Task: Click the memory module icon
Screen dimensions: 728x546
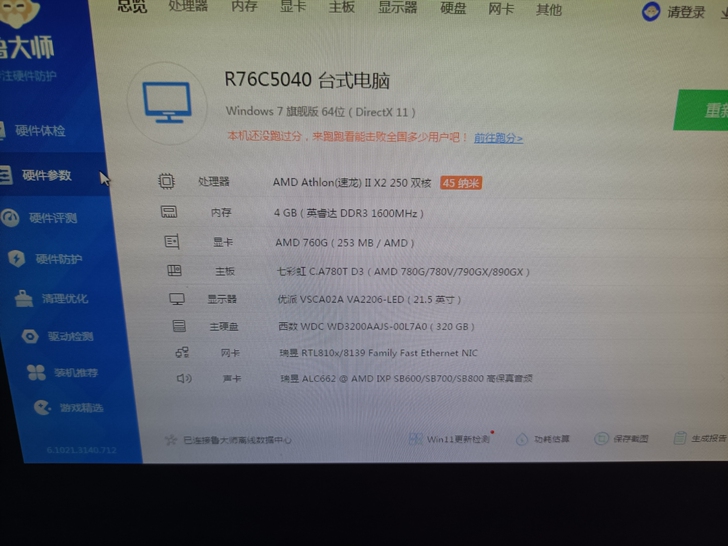Action: coord(169,212)
